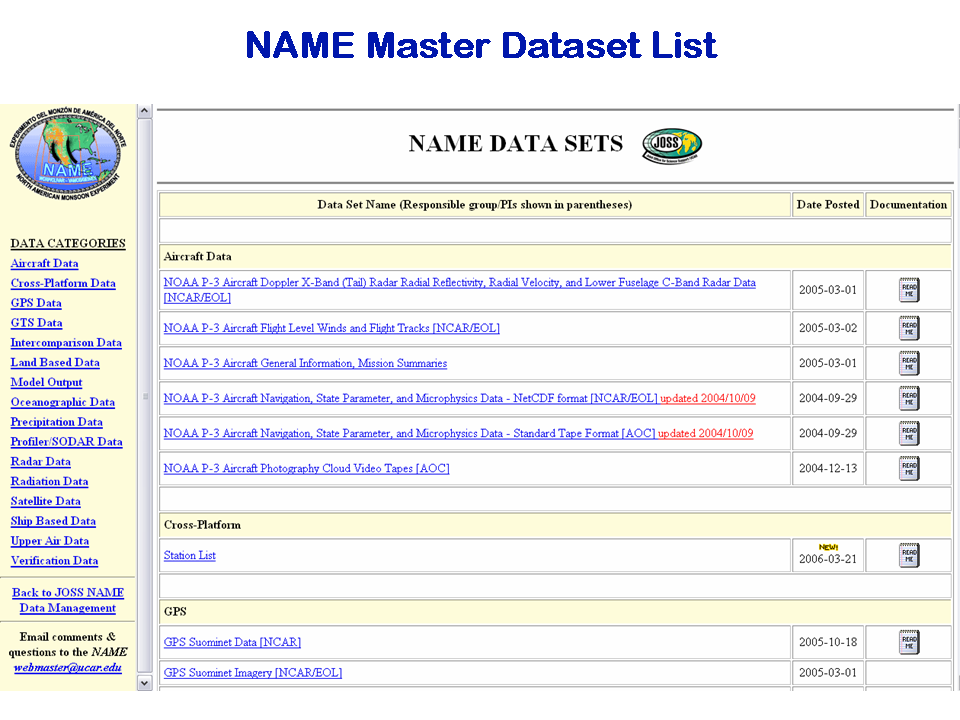The width and height of the screenshot is (960, 720).
Task: Click the sidebar vertical scrollbar track
Action: click(x=144, y=397)
